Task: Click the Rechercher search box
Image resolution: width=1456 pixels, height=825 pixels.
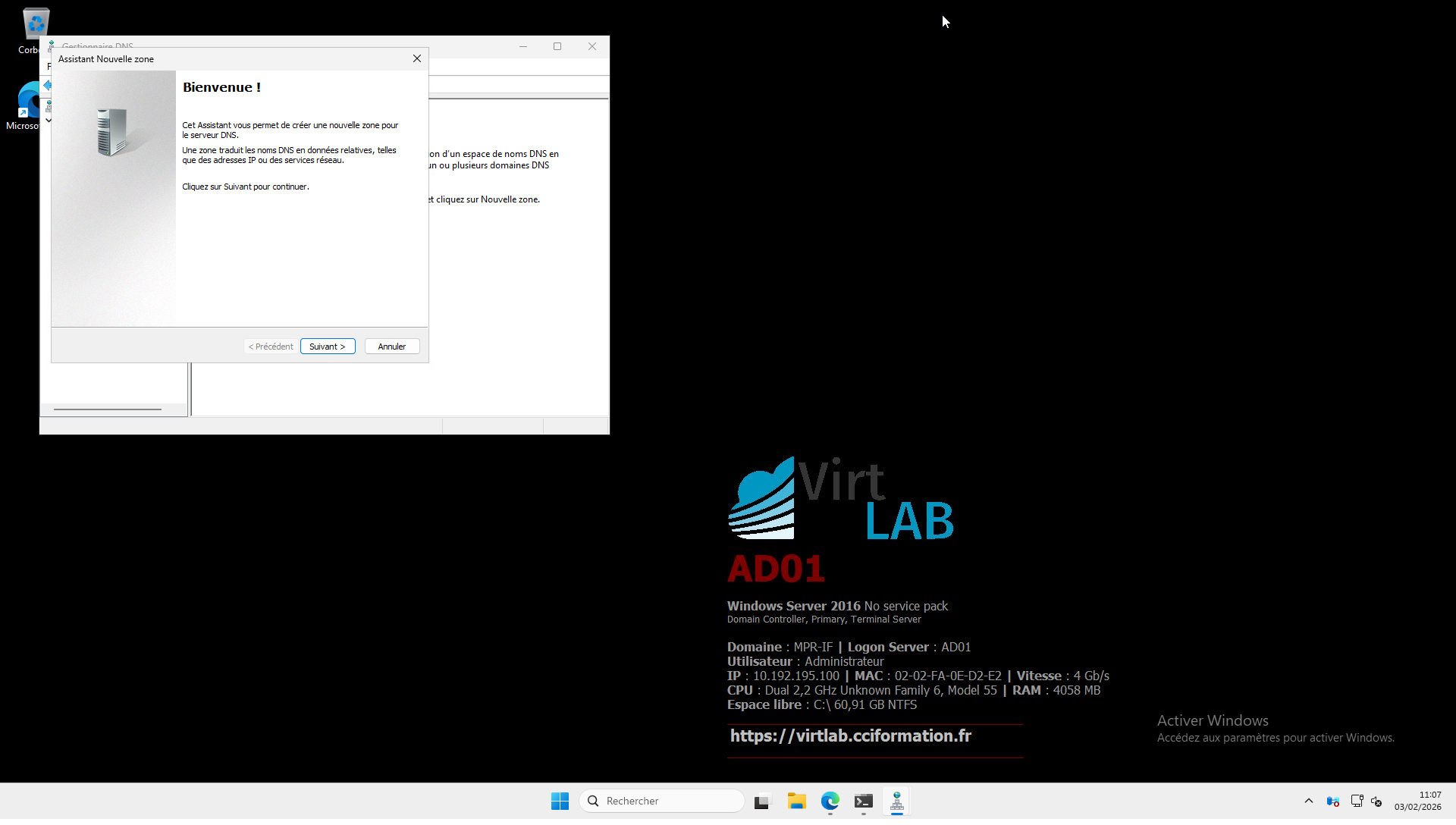Action: click(662, 801)
